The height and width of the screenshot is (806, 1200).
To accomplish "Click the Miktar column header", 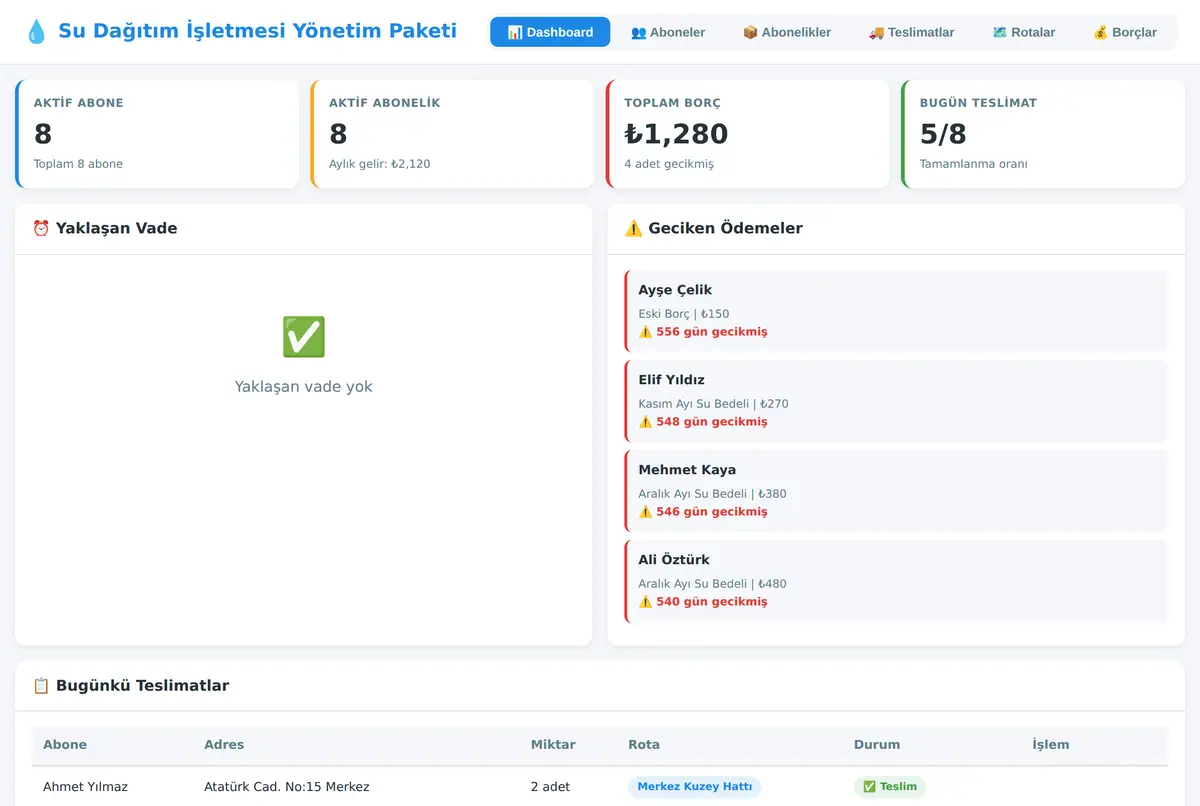I will (x=553, y=745).
